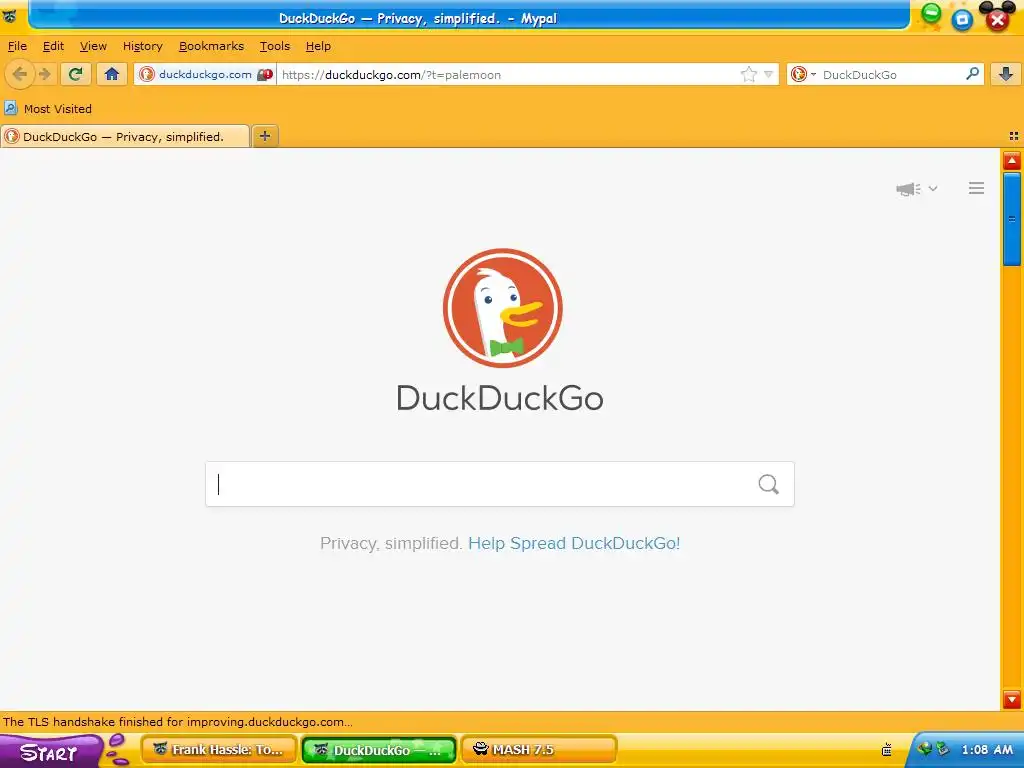This screenshot has height=768, width=1024.
Task: Click the mixed-content warning icon in address bar
Action: click(264, 74)
